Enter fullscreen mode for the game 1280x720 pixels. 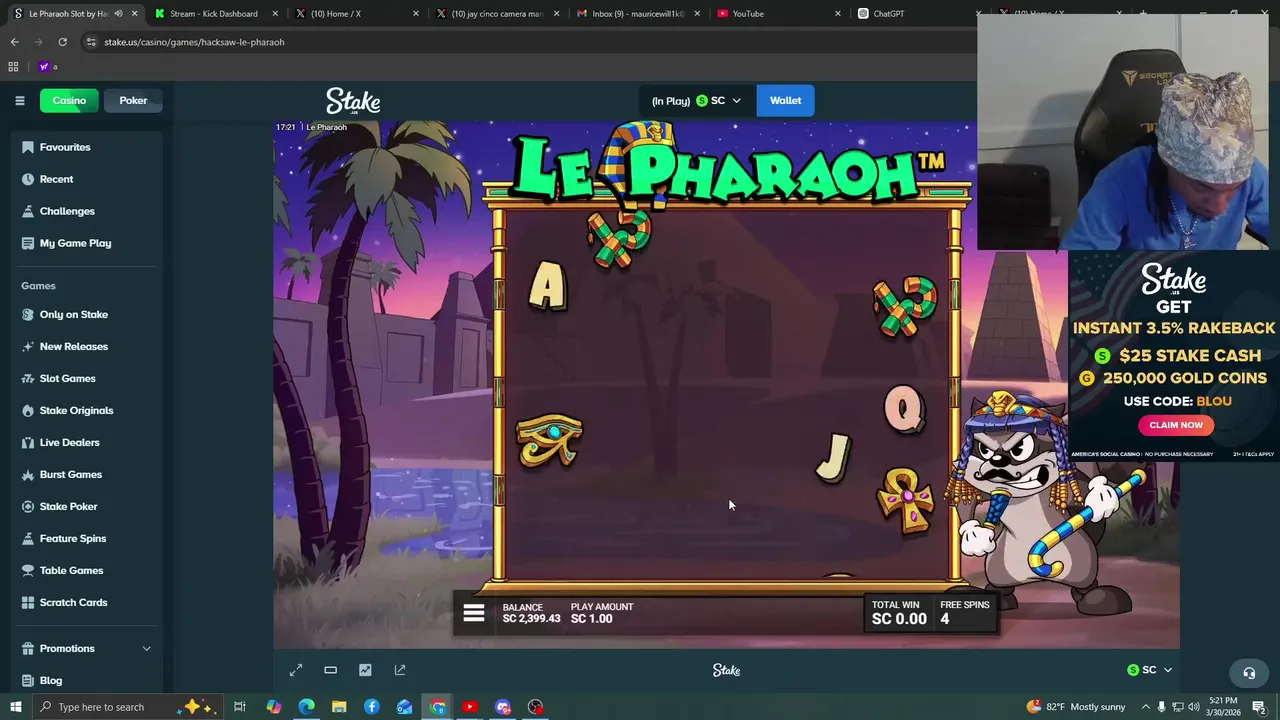(x=296, y=670)
